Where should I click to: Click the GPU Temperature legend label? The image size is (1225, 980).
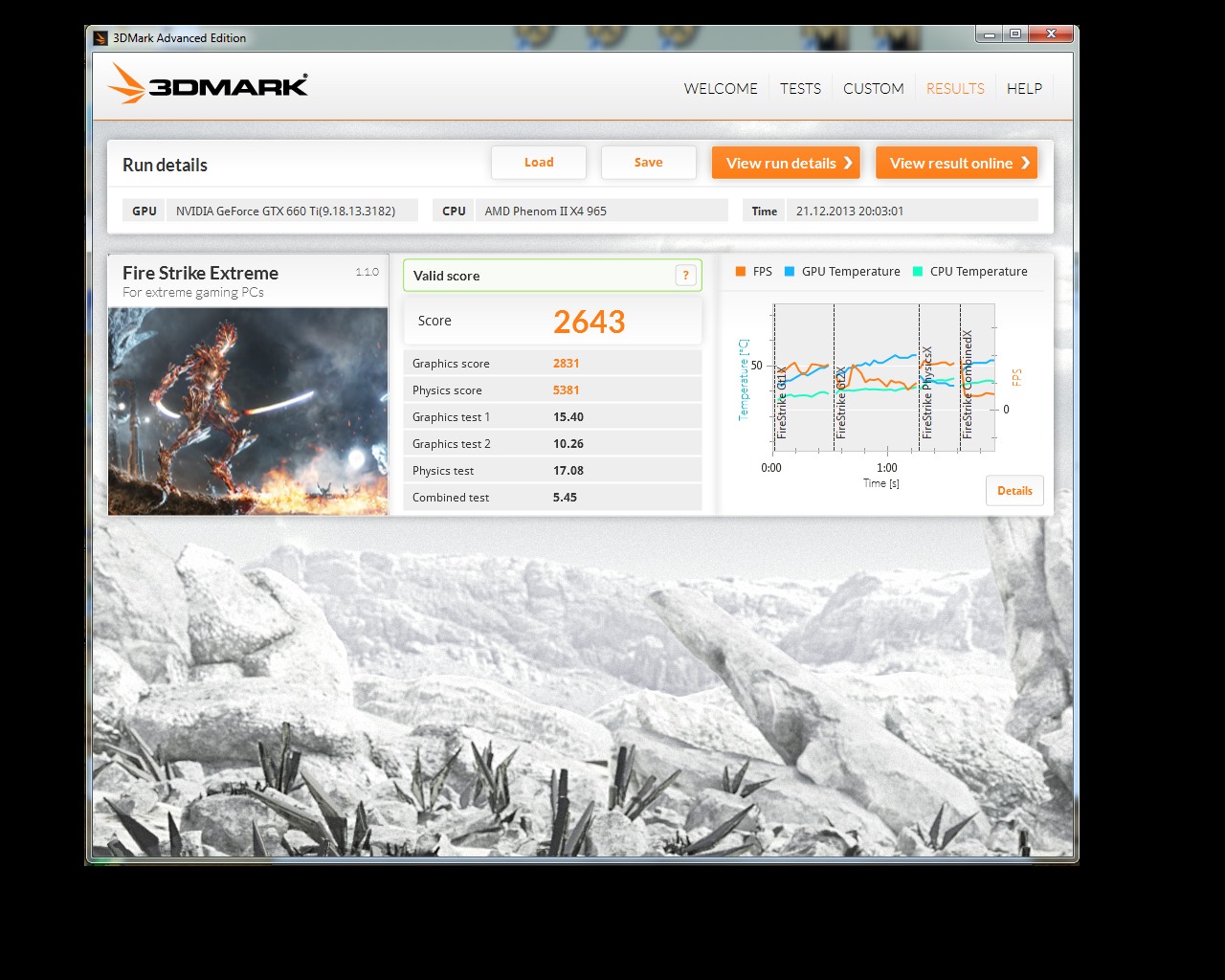[x=851, y=272]
